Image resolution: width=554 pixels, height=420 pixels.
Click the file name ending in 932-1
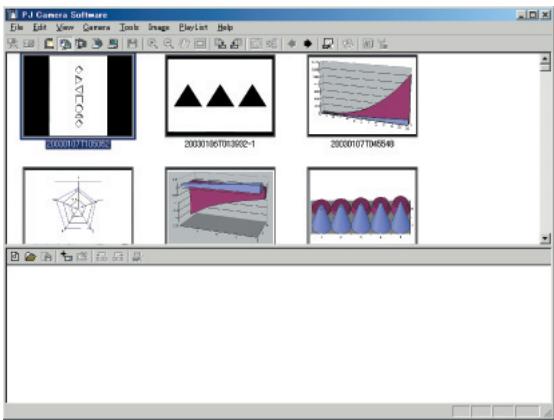pyautogui.click(x=219, y=144)
